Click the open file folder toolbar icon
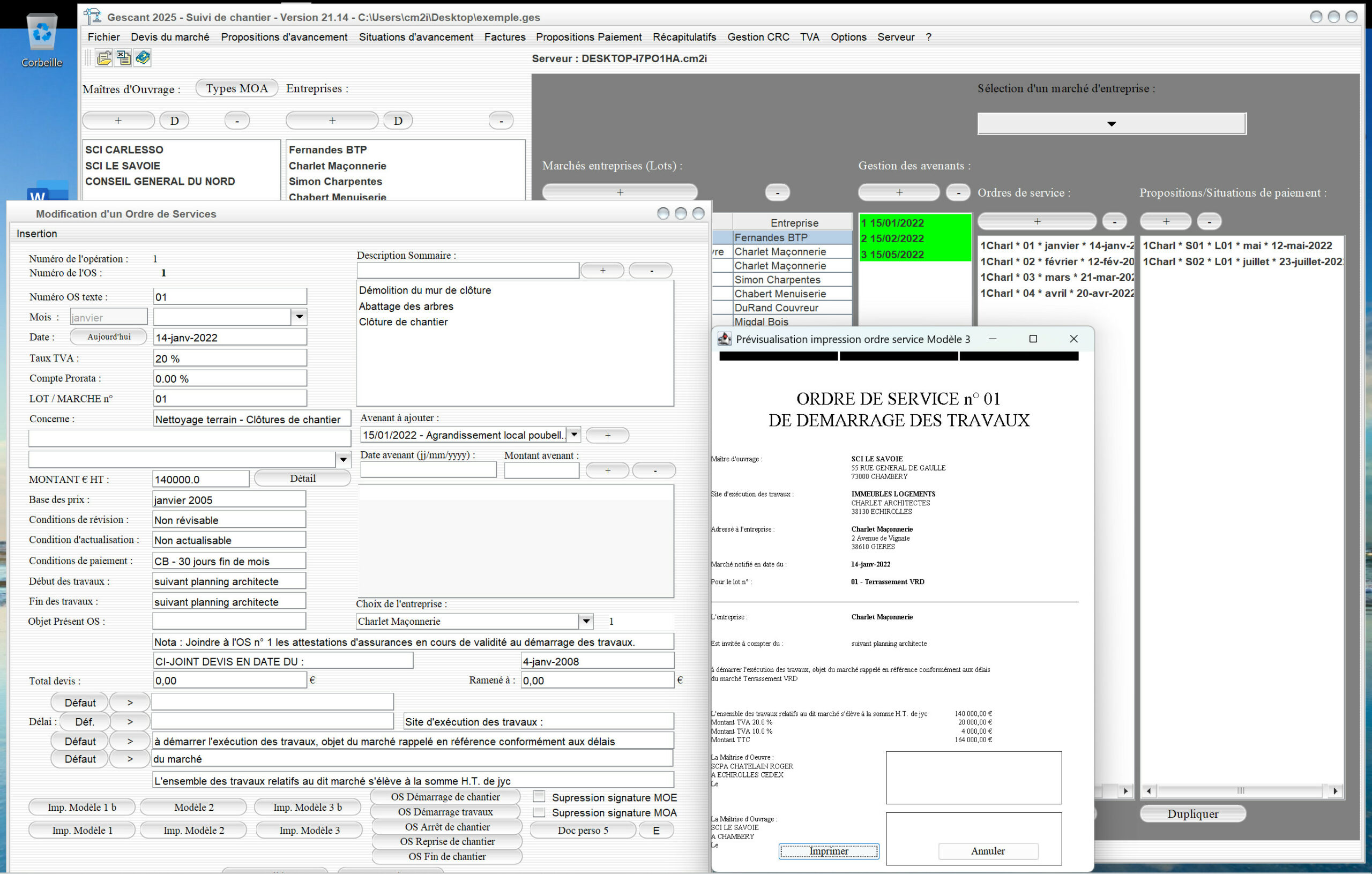Viewport: 1372px width, 874px height. point(103,58)
